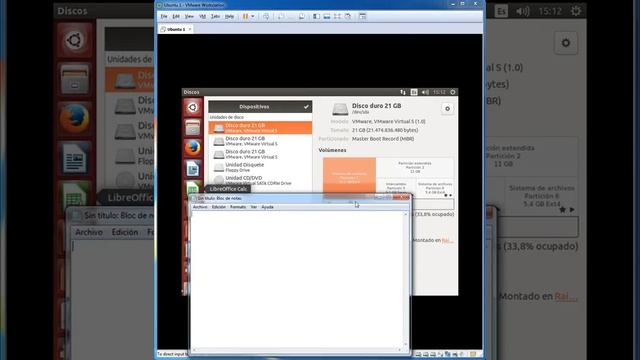Launch LibreOffice Writer from the launcher
640x360 pixels.
193,168
